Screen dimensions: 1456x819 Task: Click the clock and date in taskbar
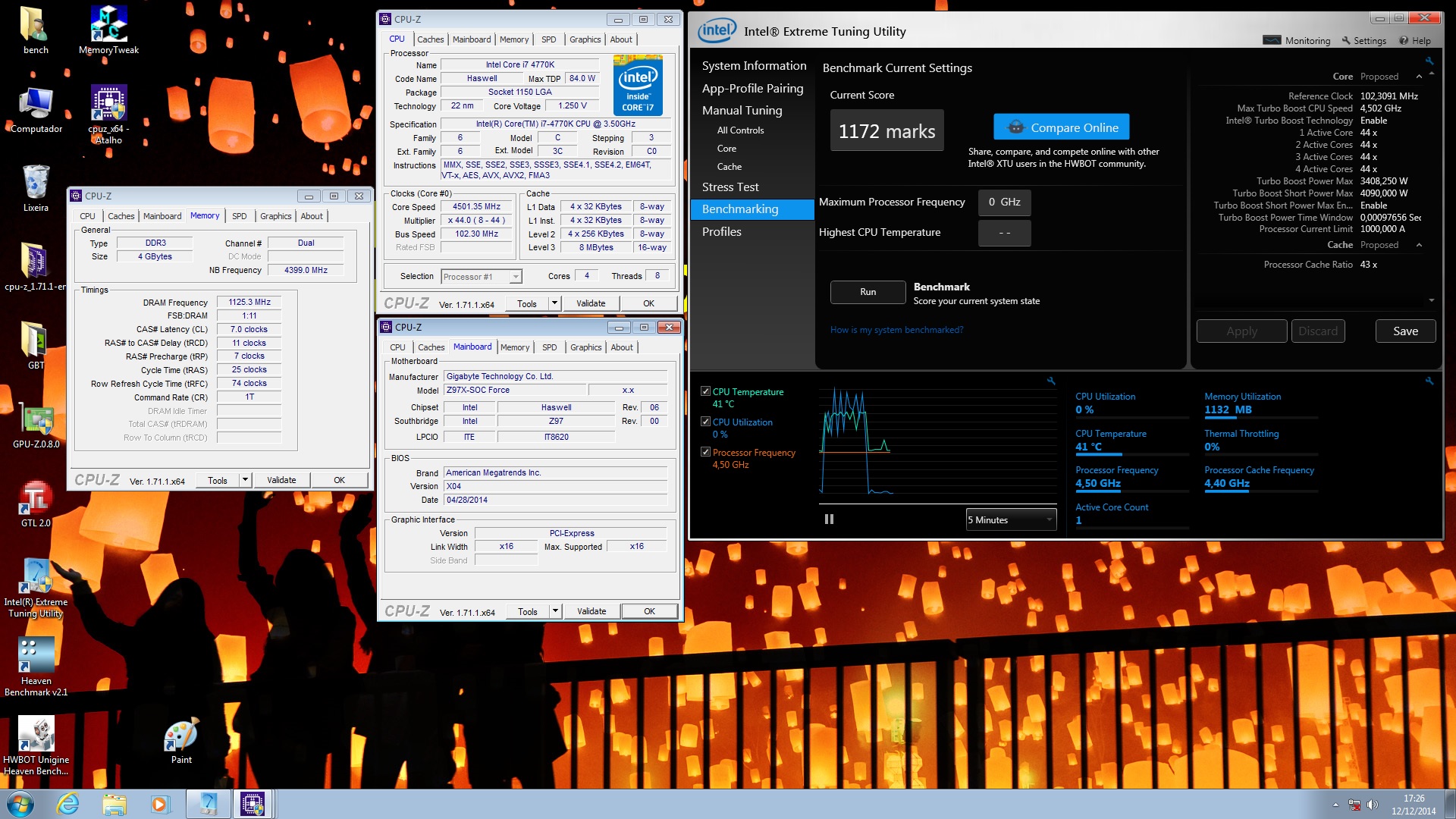[x=1414, y=805]
